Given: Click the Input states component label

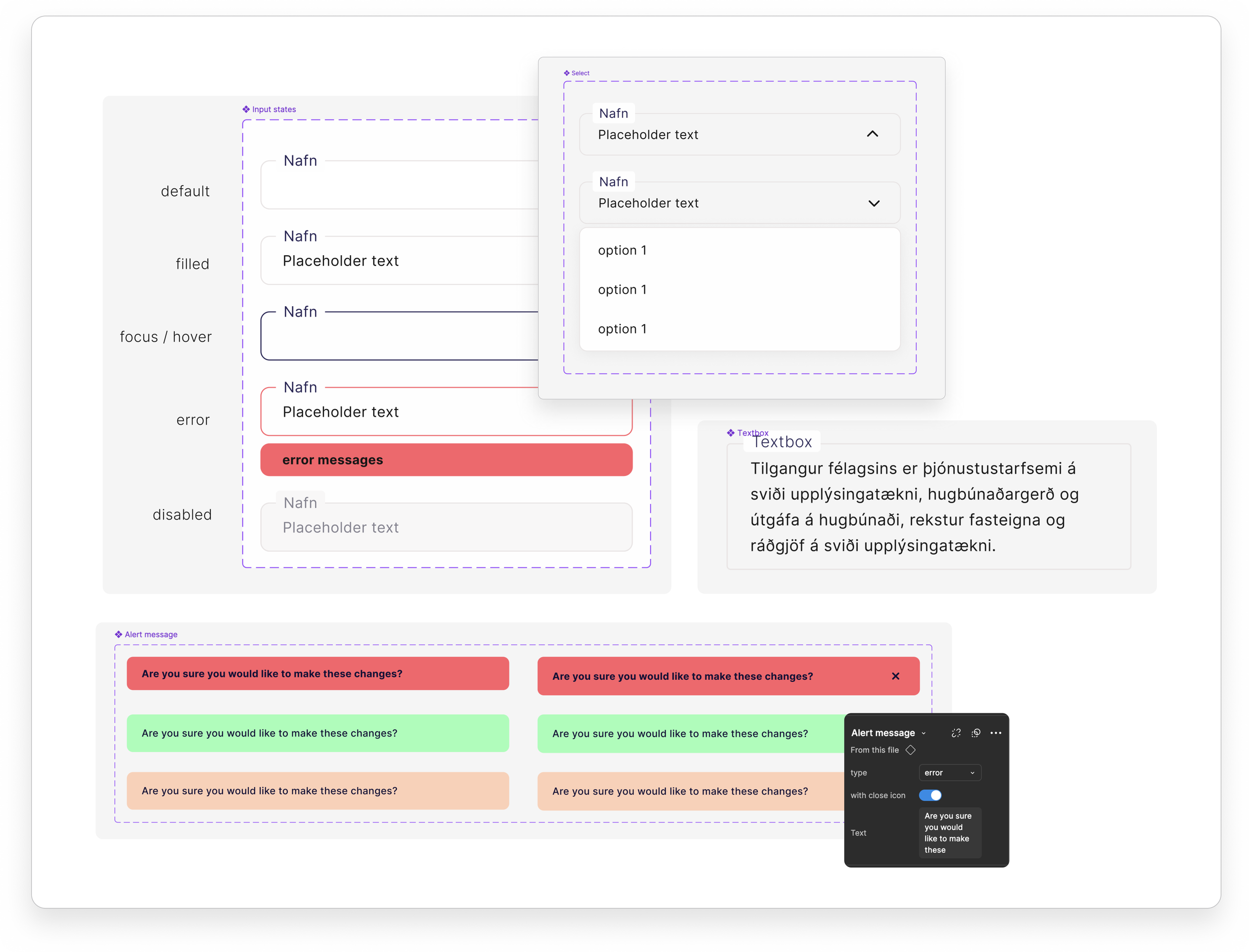Looking at the screenshot, I should click(x=274, y=109).
